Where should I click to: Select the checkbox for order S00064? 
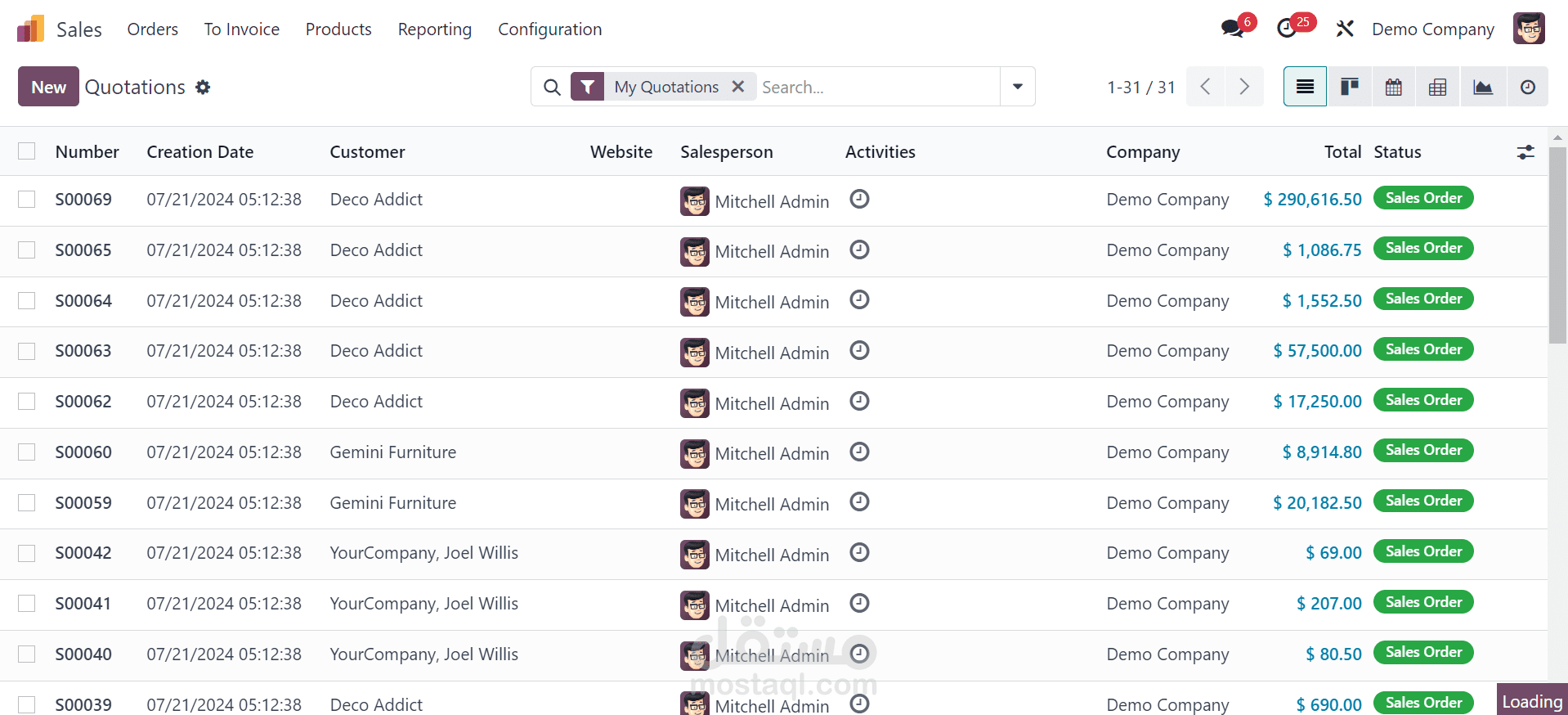[x=27, y=301]
